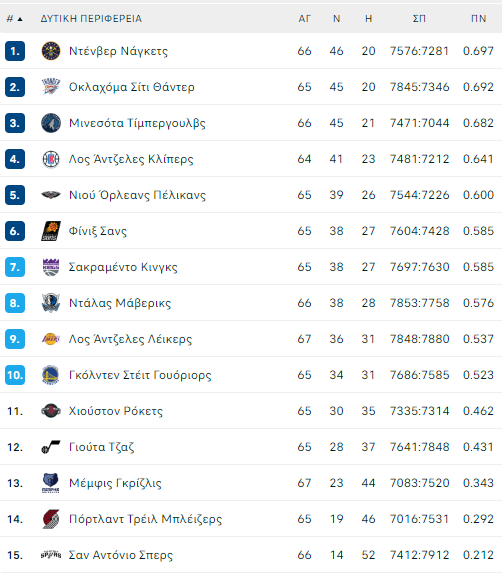The width and height of the screenshot is (502, 574).
Task: Open the Χιούστον Ρόκετς team link
Action: (x=116, y=411)
